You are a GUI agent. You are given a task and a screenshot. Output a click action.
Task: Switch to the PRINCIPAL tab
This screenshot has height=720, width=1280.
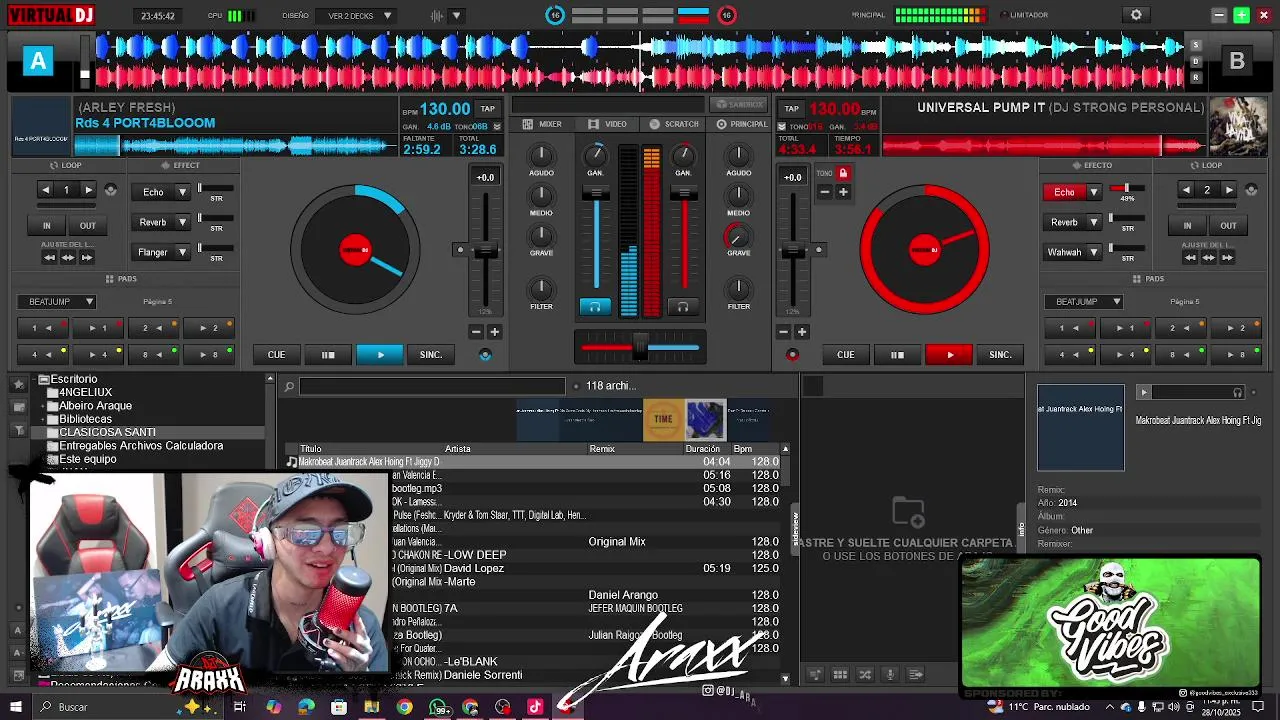(742, 124)
